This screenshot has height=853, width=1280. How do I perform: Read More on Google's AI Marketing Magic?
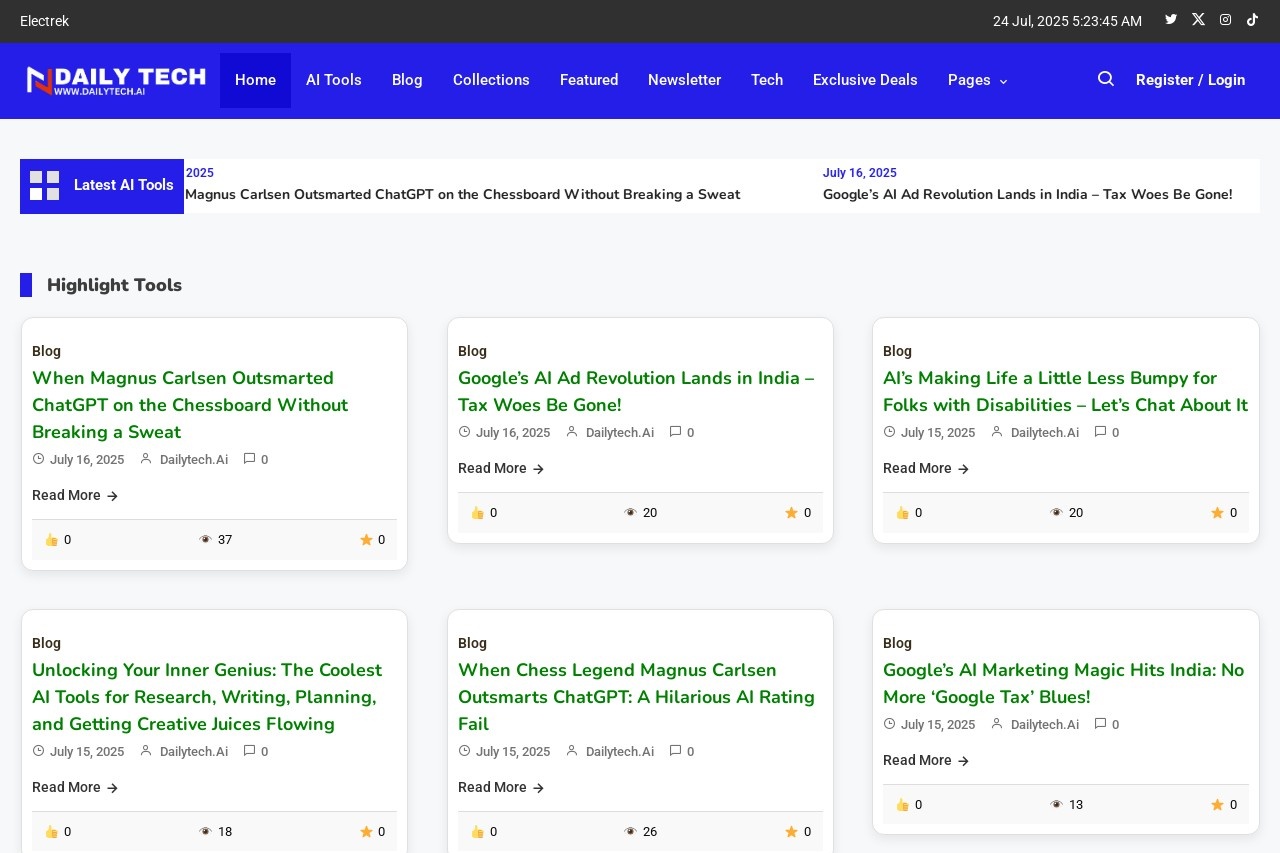coord(926,760)
